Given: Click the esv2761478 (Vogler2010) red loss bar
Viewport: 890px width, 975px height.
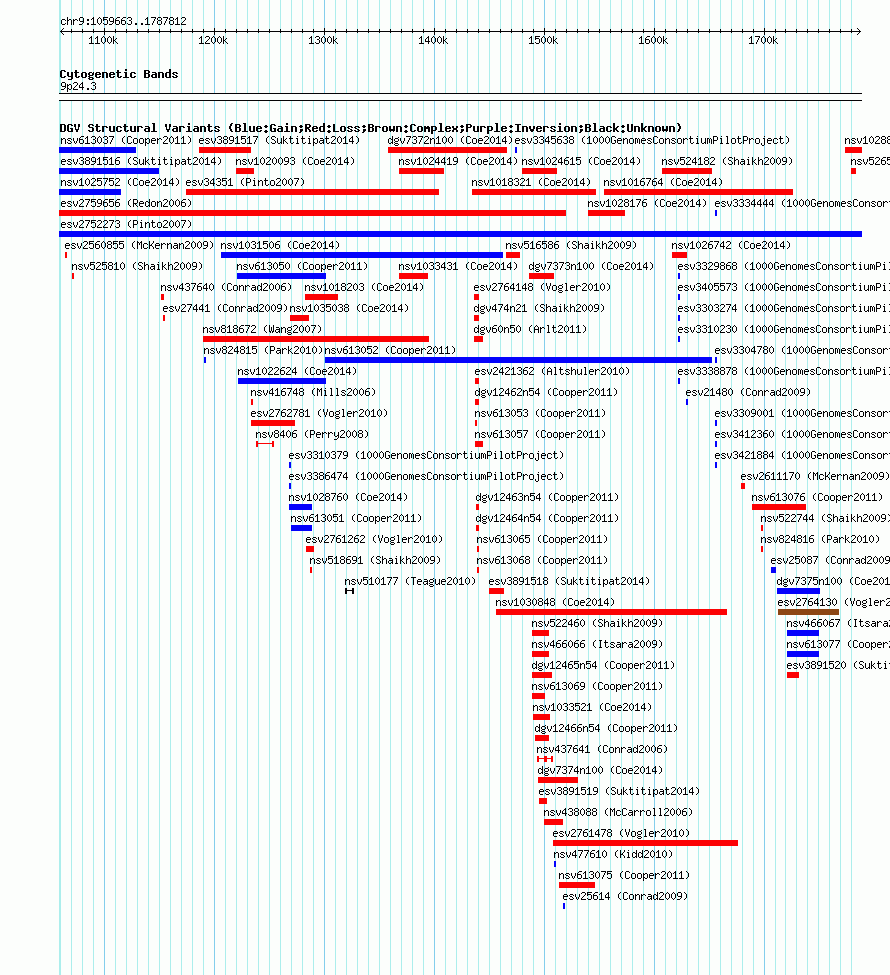Looking at the screenshot, I should pyautogui.click(x=646, y=843).
